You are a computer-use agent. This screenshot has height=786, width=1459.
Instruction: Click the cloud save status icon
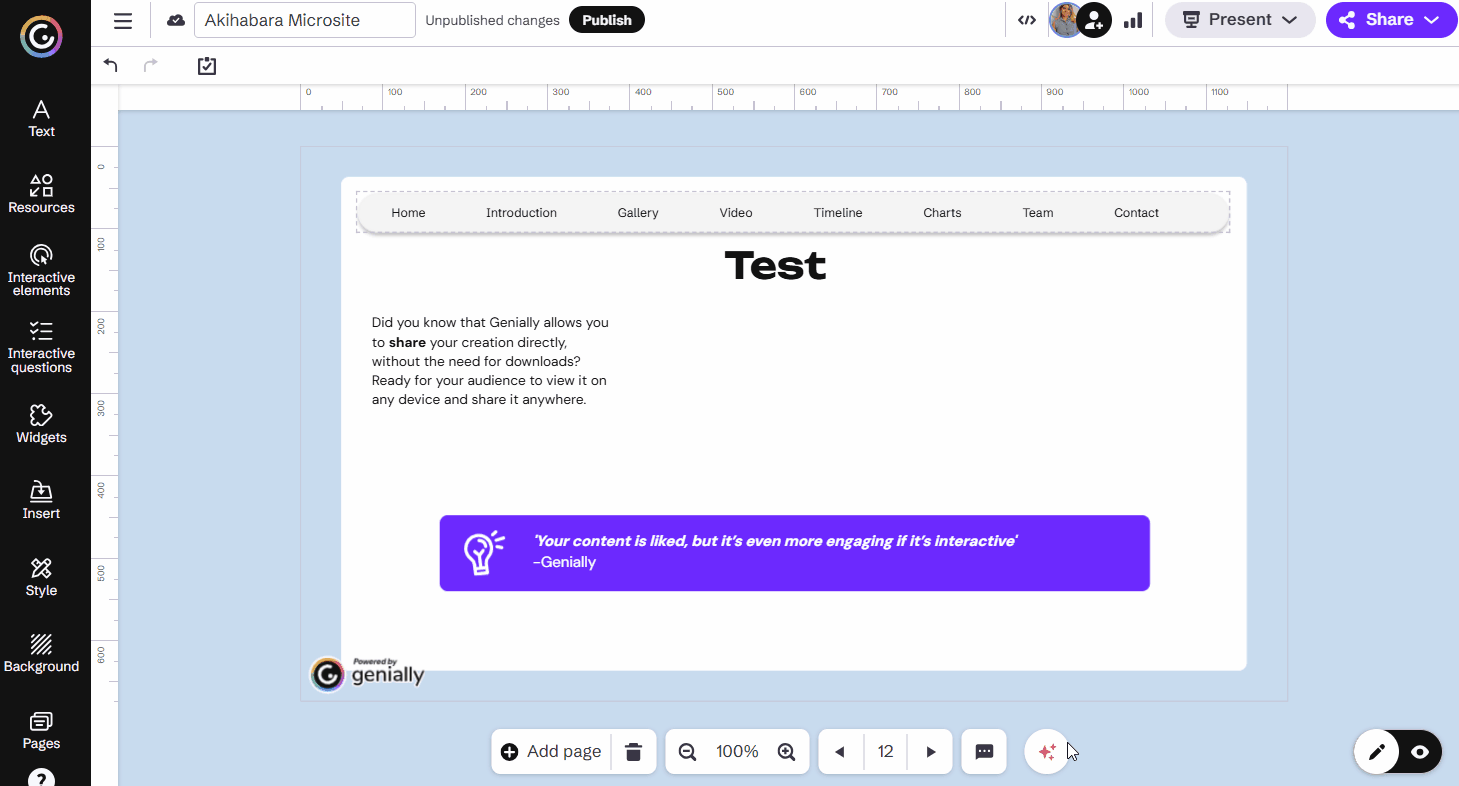coord(176,20)
